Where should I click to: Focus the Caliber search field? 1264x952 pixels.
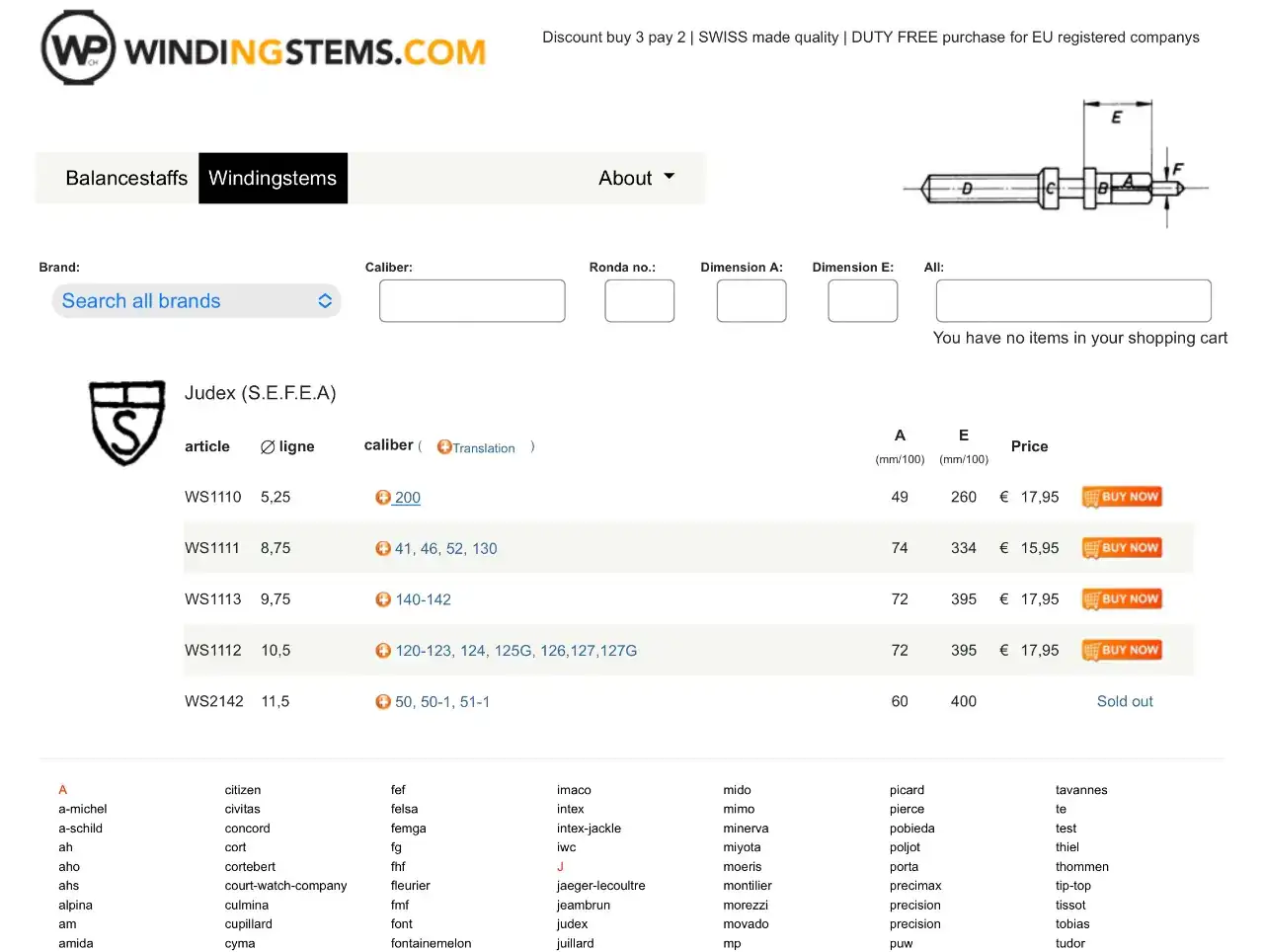[472, 301]
